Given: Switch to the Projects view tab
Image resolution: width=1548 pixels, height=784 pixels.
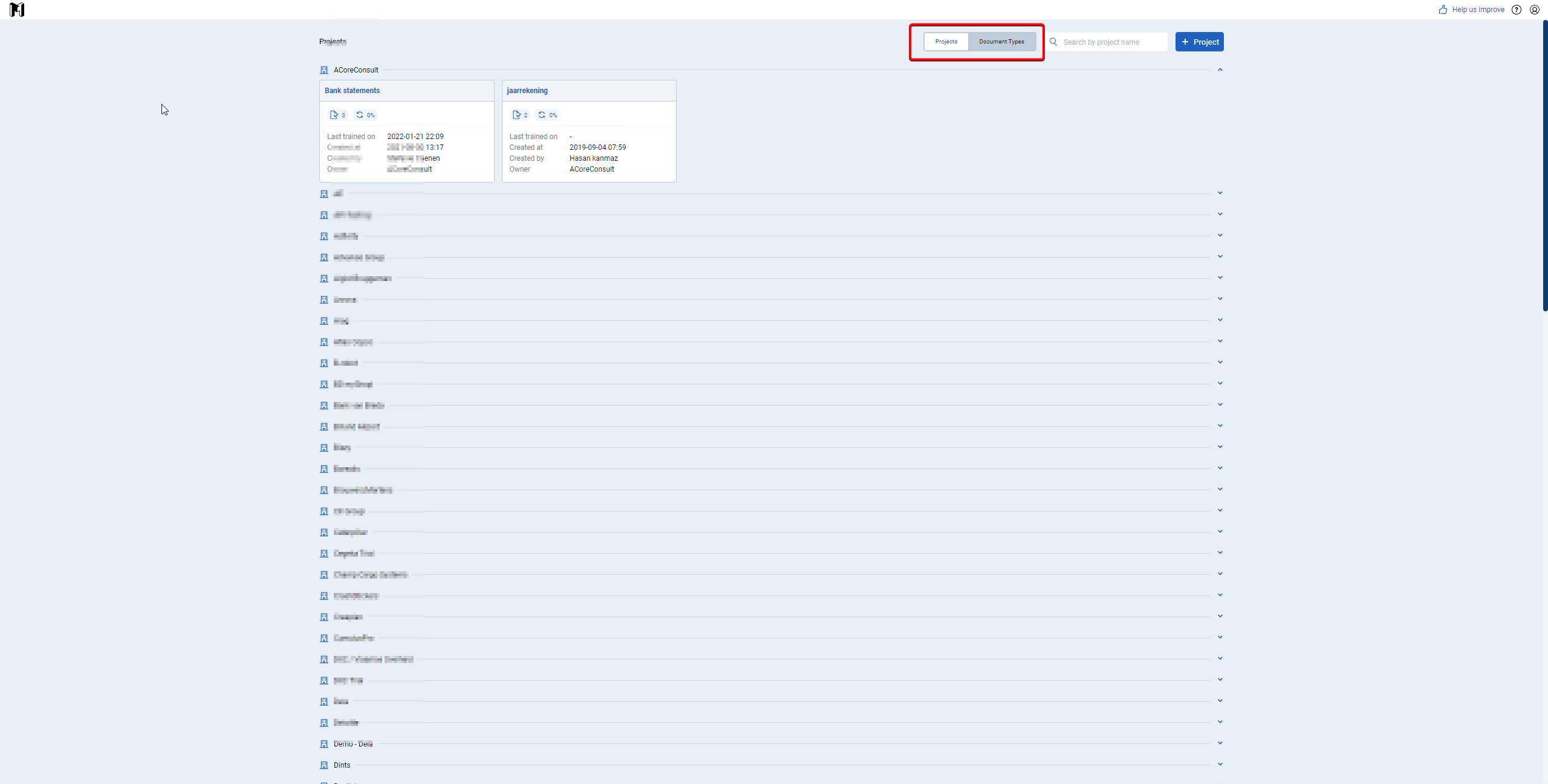Looking at the screenshot, I should tap(946, 42).
